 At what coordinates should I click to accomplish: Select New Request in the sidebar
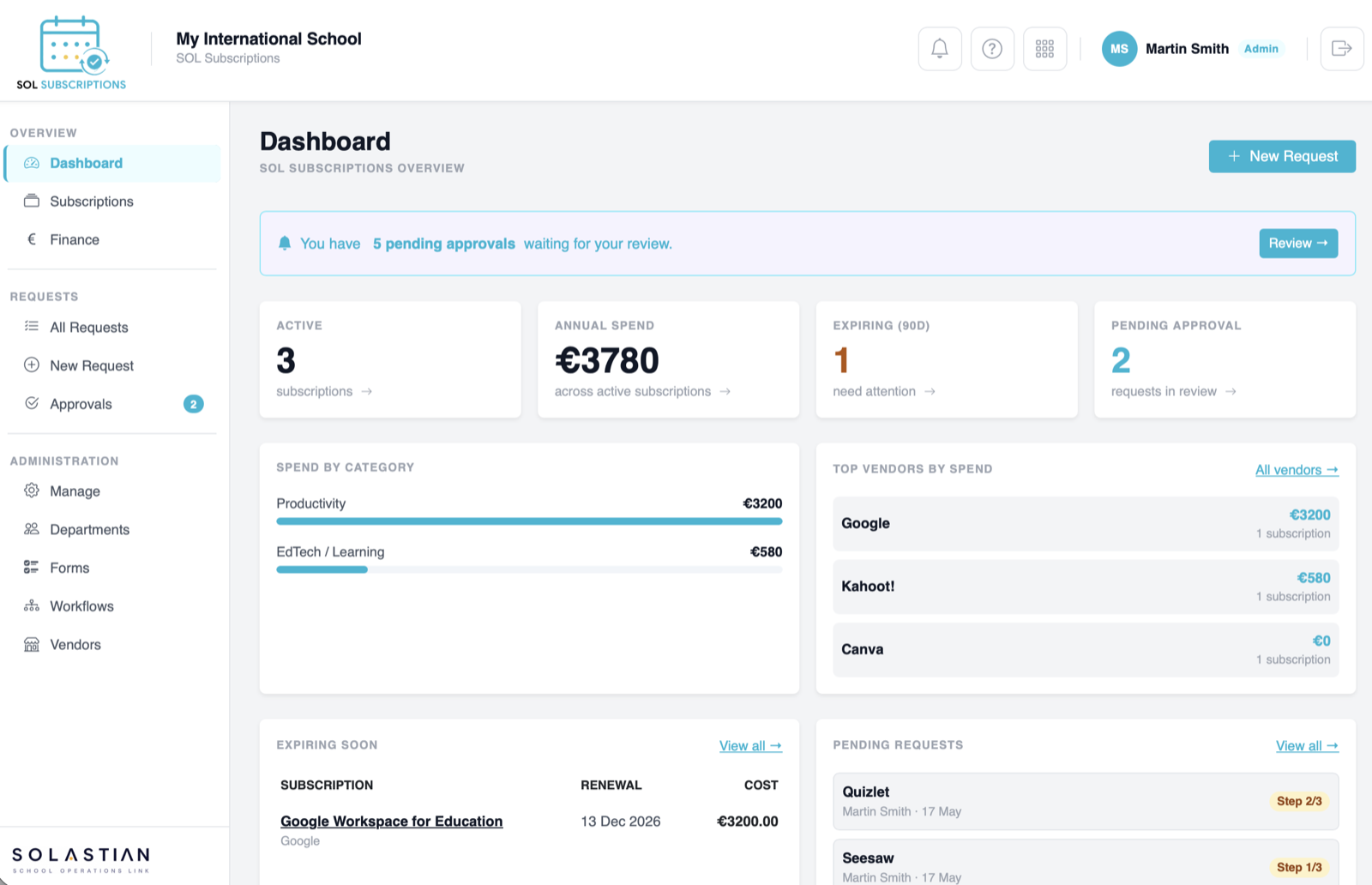(x=112, y=365)
